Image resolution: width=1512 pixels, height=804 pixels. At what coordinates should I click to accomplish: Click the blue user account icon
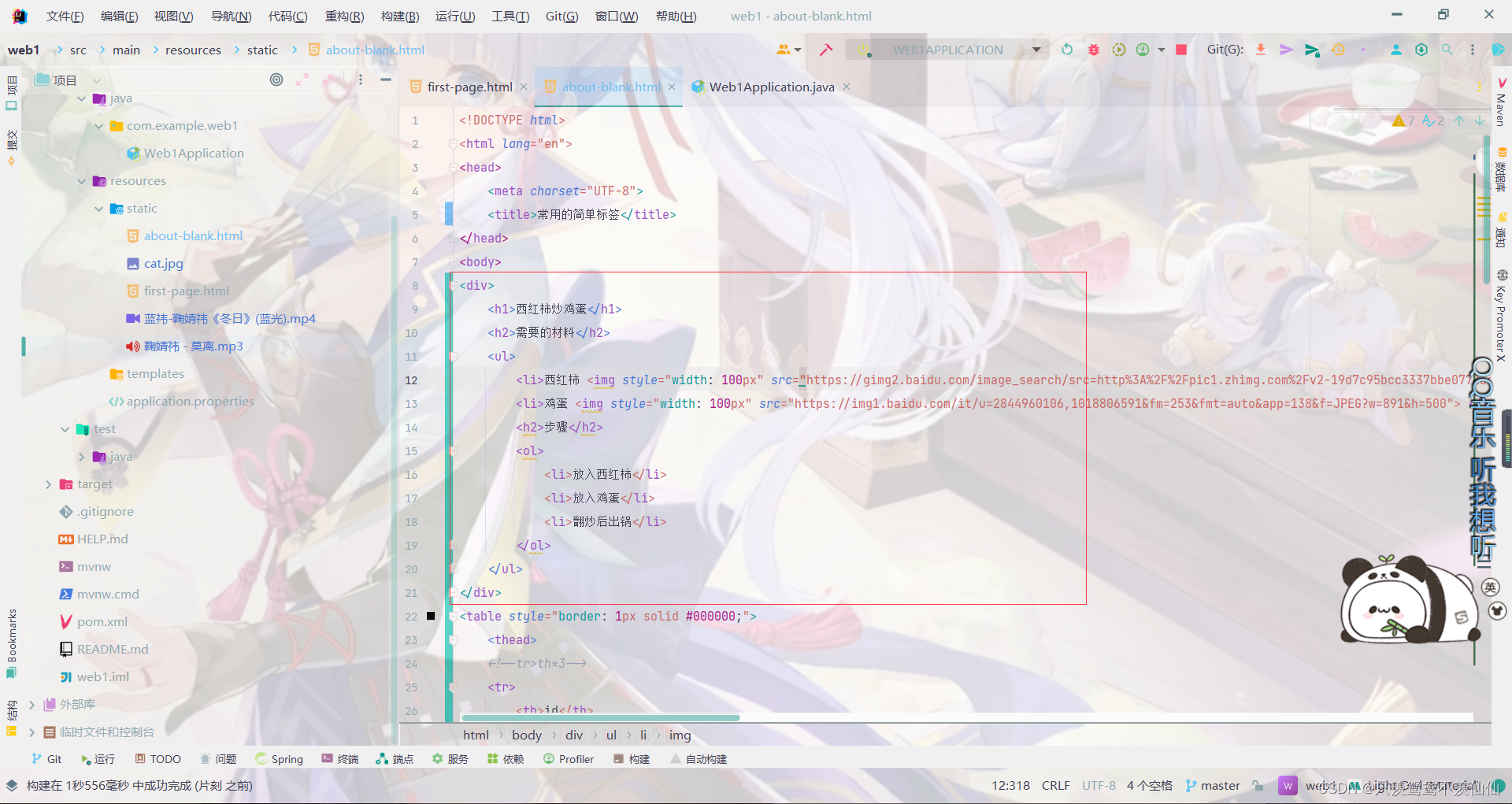coord(1395,50)
